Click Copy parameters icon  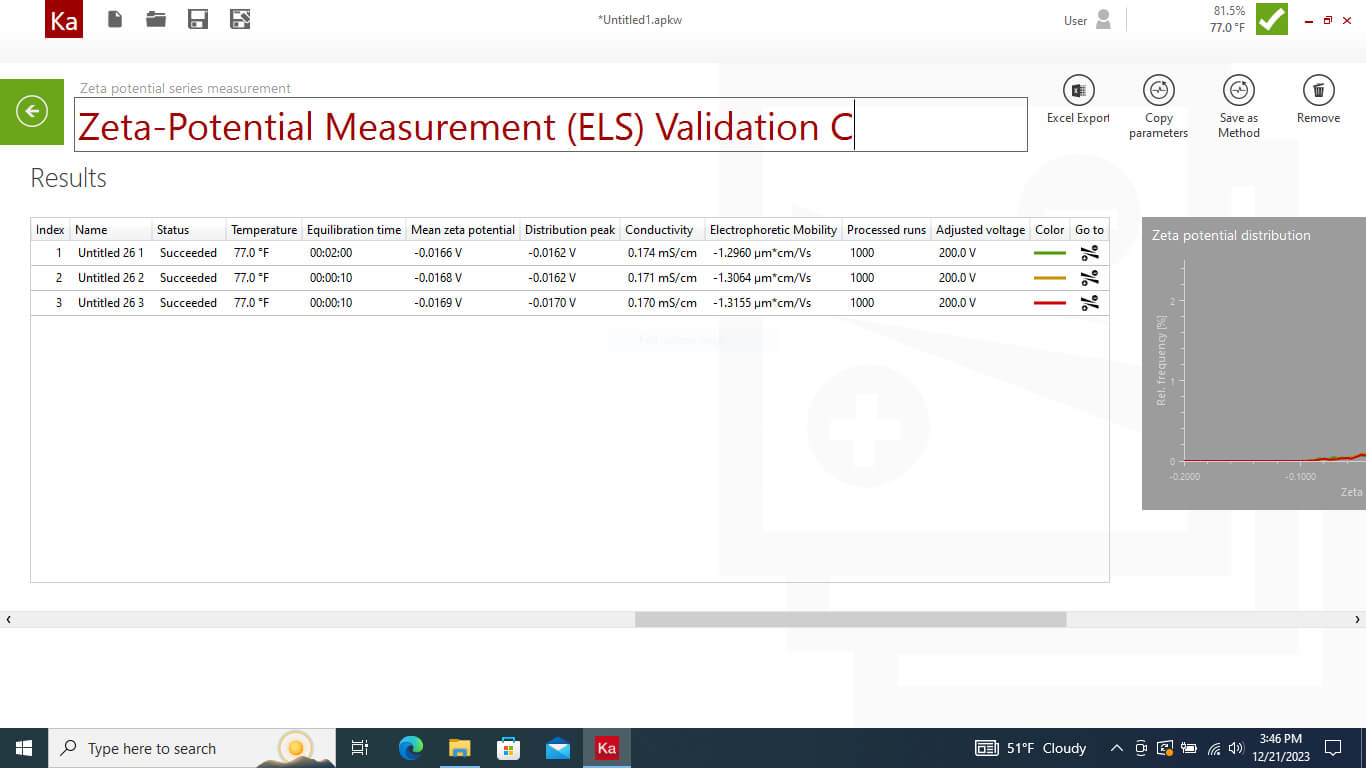point(1158,92)
